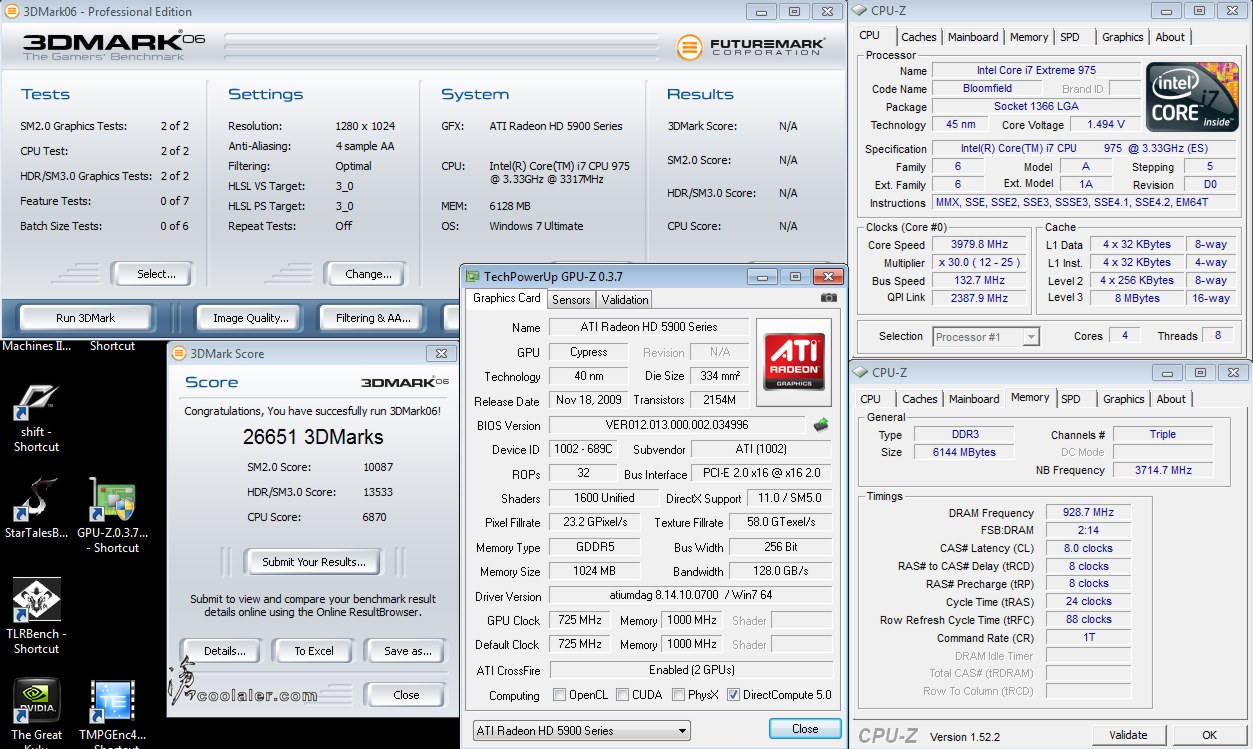Viewport: 1253px width, 749px height.
Task: Click the Driver Version field in GPU-Z
Action: pos(690,596)
